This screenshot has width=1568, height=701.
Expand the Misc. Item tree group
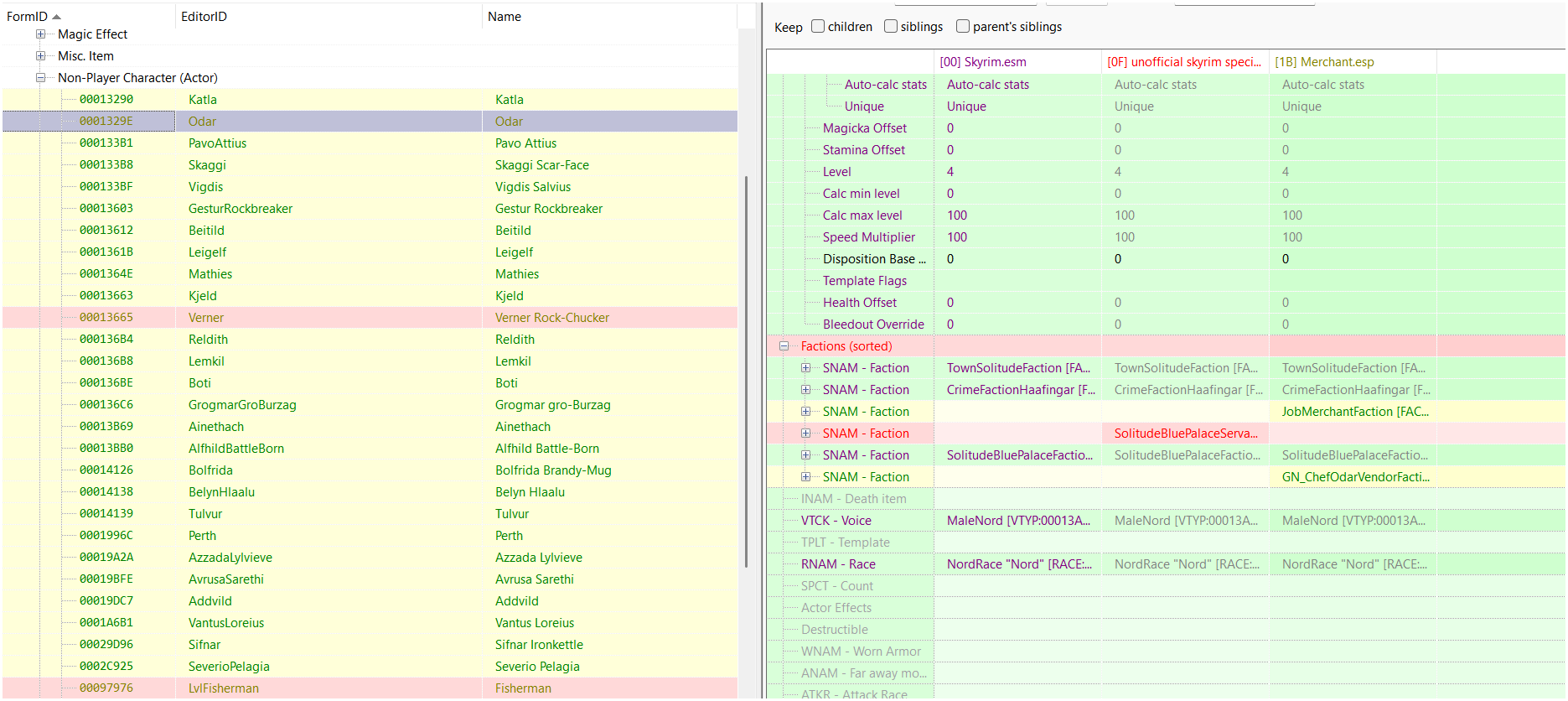coord(40,56)
